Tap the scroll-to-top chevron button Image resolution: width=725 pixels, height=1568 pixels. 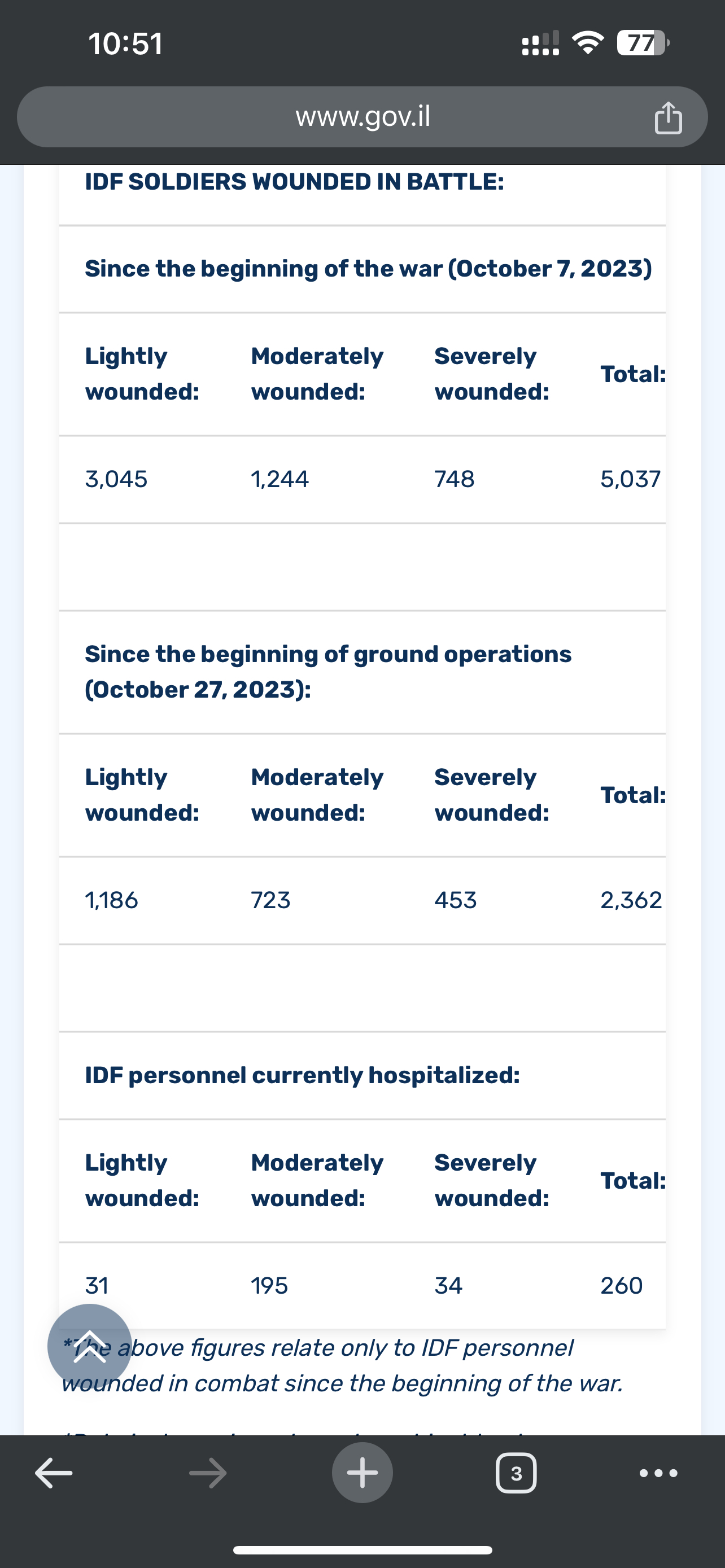(89, 1346)
